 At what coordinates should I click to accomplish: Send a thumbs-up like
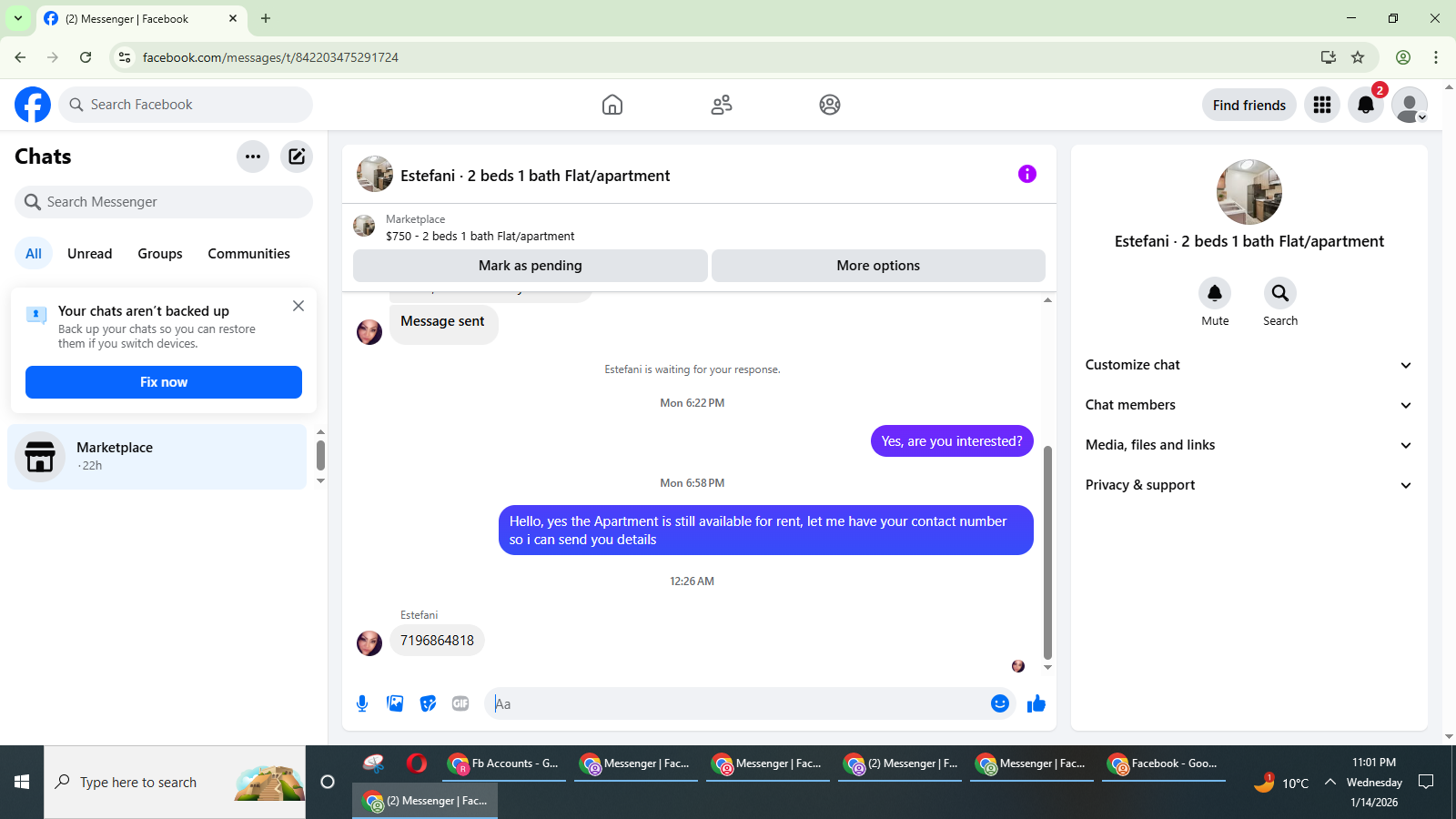click(x=1036, y=703)
